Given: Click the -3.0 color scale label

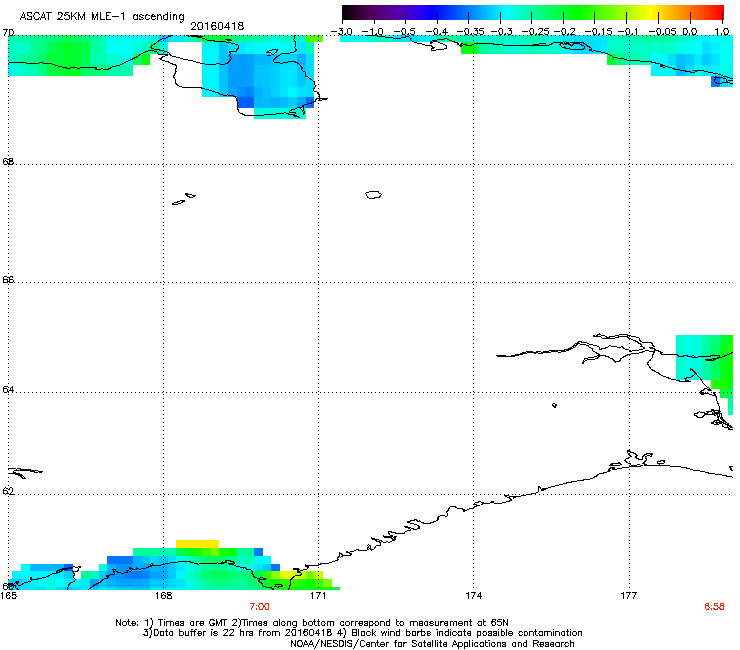Looking at the screenshot, I should click(342, 32).
